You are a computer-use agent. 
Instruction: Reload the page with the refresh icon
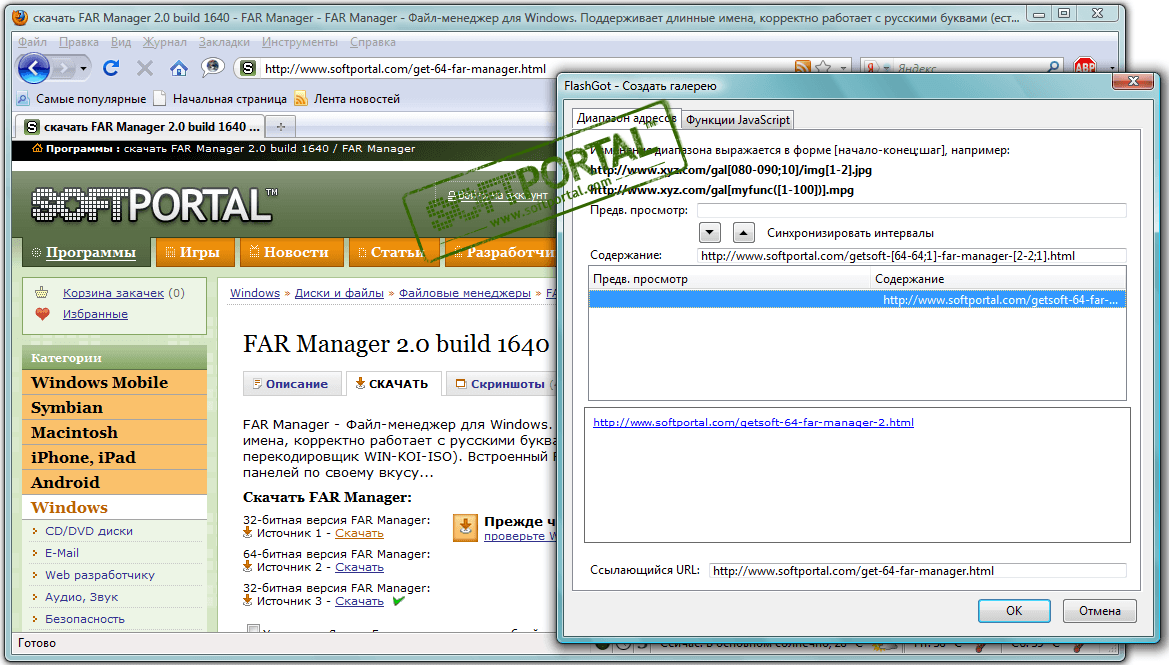click(111, 69)
